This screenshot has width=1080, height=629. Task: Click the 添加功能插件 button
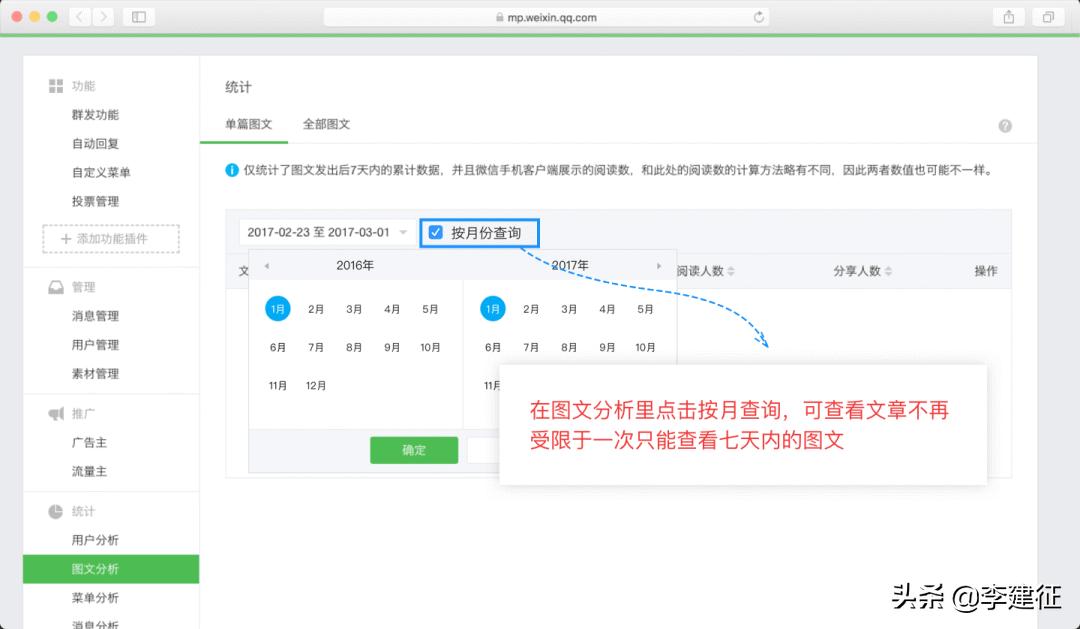tap(110, 238)
